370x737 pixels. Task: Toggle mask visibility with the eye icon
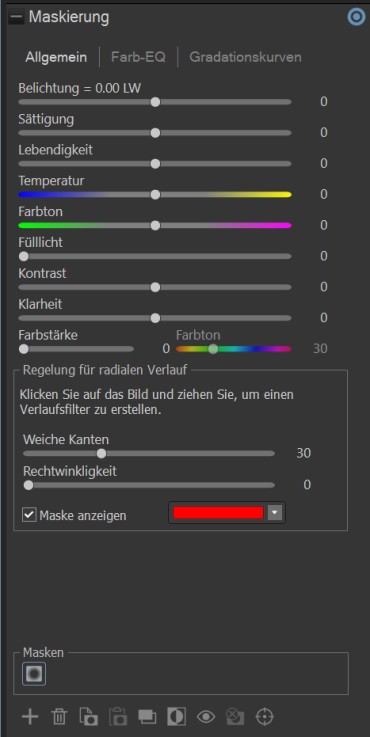pyautogui.click(x=206, y=717)
